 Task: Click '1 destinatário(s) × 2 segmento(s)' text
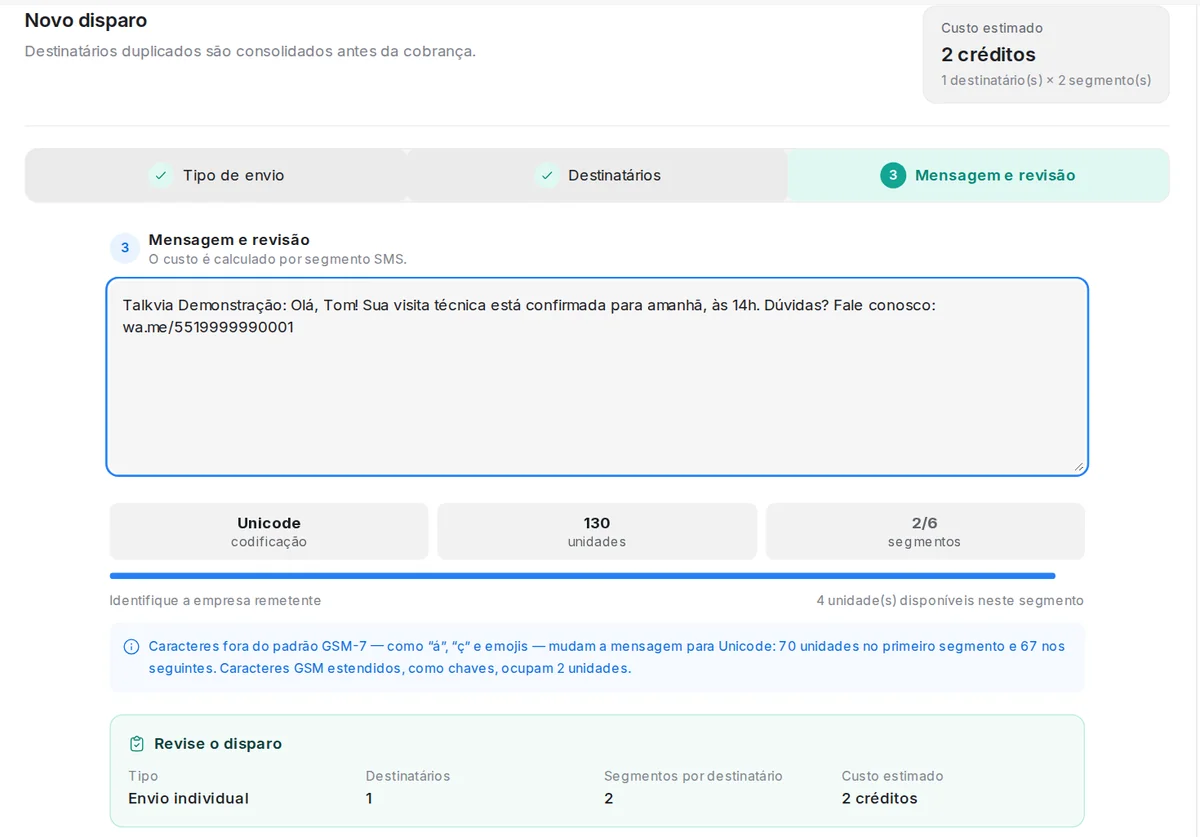click(1046, 80)
